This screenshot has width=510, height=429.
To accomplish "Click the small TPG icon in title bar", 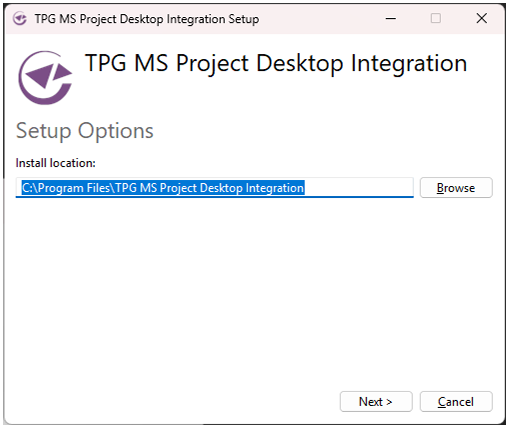I will coord(20,19).
